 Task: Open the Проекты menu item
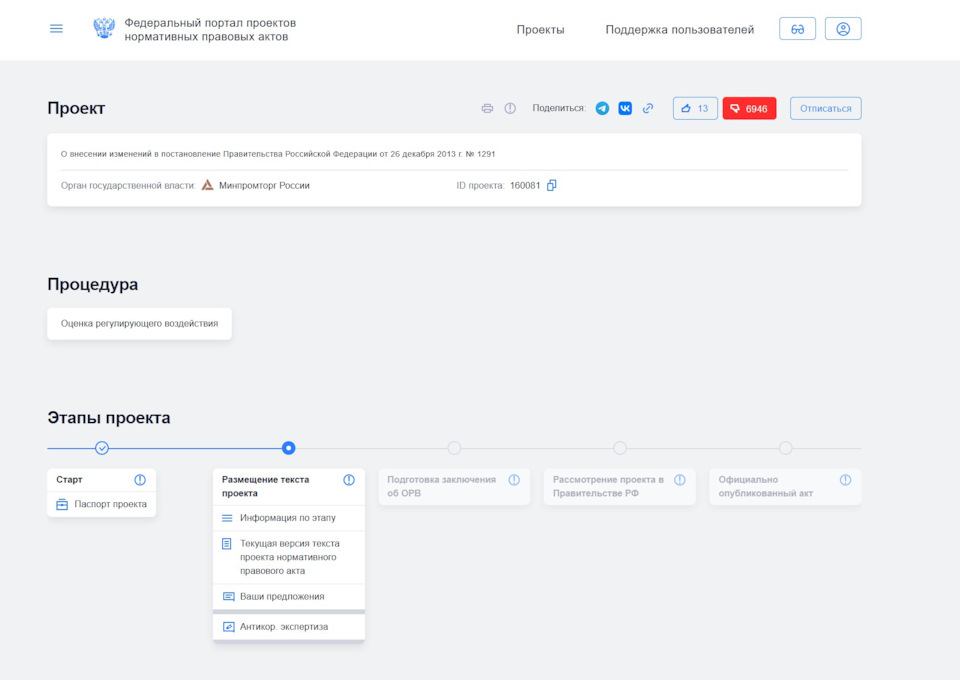coord(540,30)
